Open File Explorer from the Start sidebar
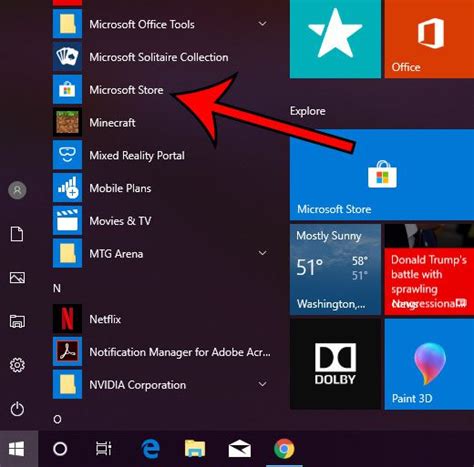Screen dimensions: 474x467 tap(17, 321)
